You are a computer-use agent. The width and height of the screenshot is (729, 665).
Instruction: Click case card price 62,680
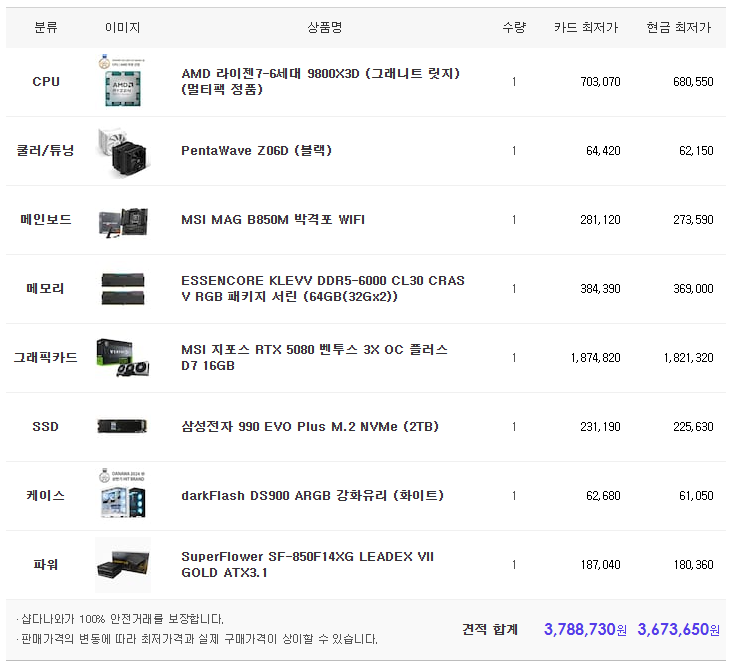point(603,496)
